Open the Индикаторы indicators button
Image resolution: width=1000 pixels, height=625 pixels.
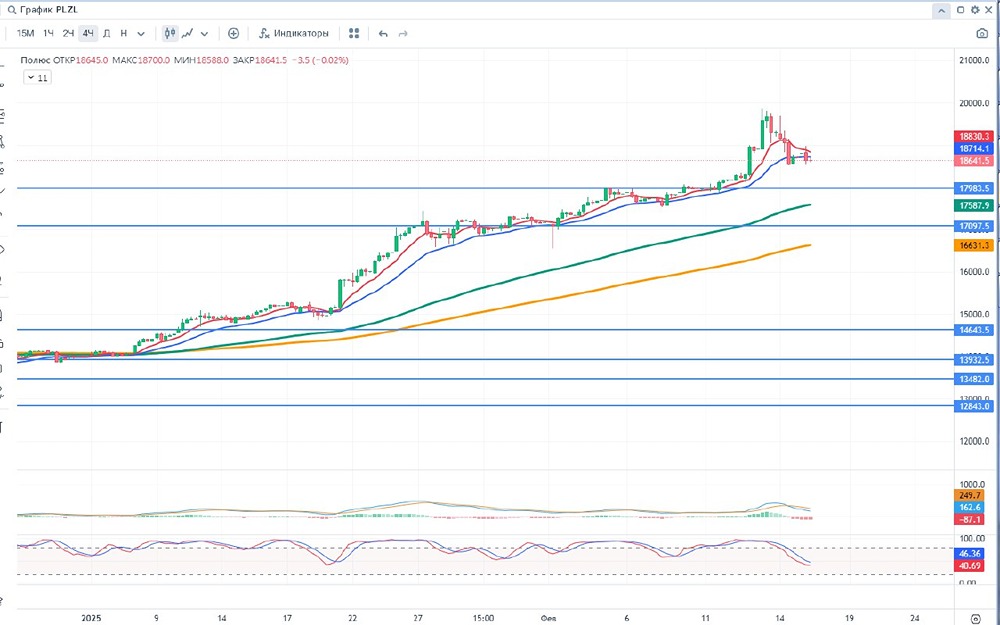[x=293, y=33]
